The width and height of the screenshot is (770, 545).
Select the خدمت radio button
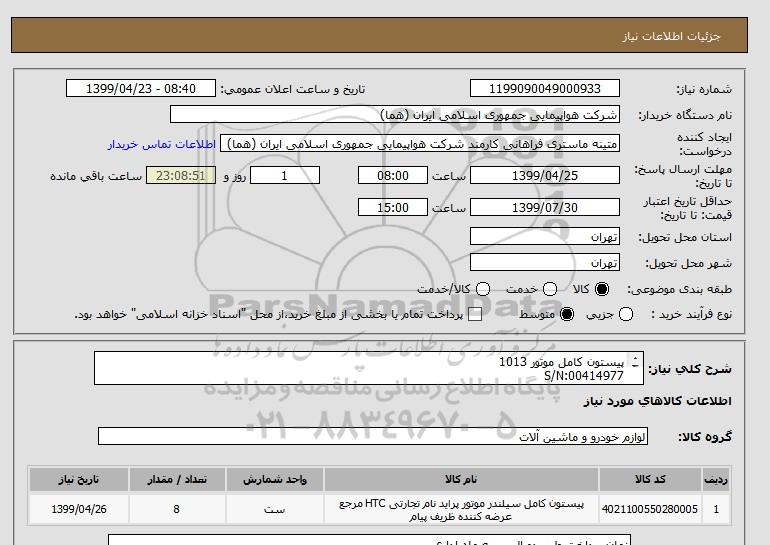tap(550, 289)
